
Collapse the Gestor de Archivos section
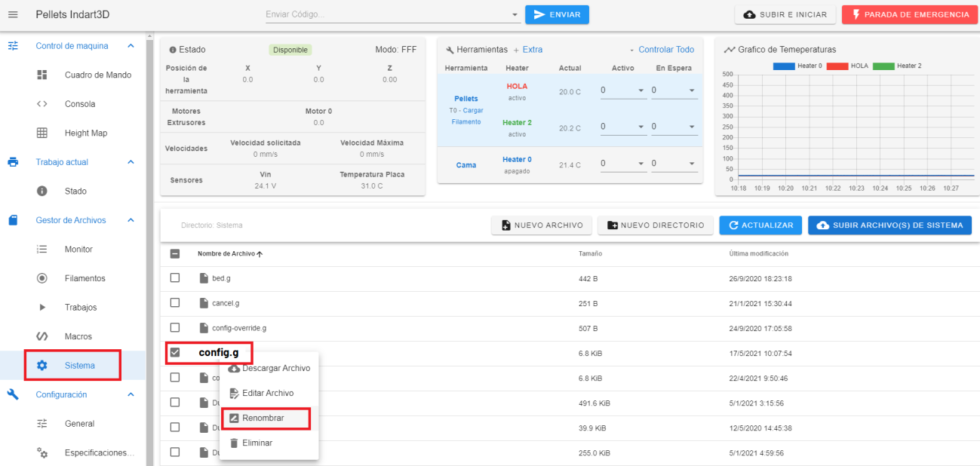131,220
